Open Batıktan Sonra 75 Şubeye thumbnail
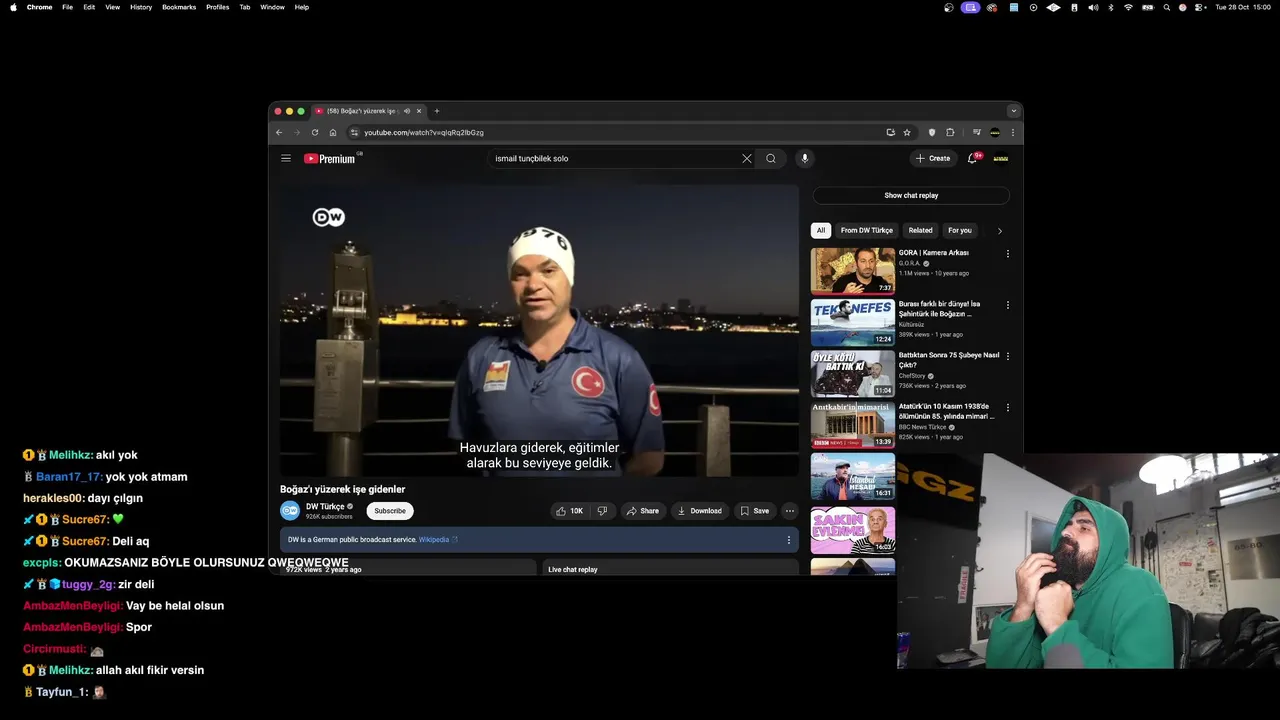Image resolution: width=1280 pixels, height=720 pixels. pyautogui.click(x=853, y=373)
